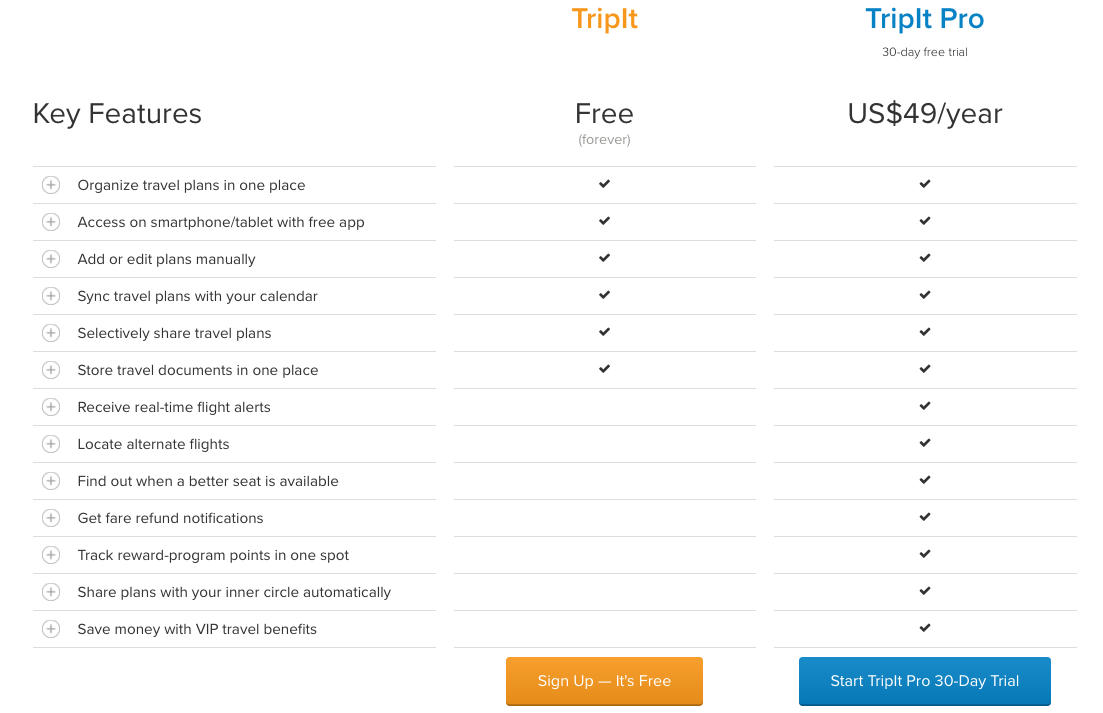Click Pro checkmark for Receive real-time flight alerts
Image resolution: width=1103 pixels, height=713 pixels.
[925, 406]
